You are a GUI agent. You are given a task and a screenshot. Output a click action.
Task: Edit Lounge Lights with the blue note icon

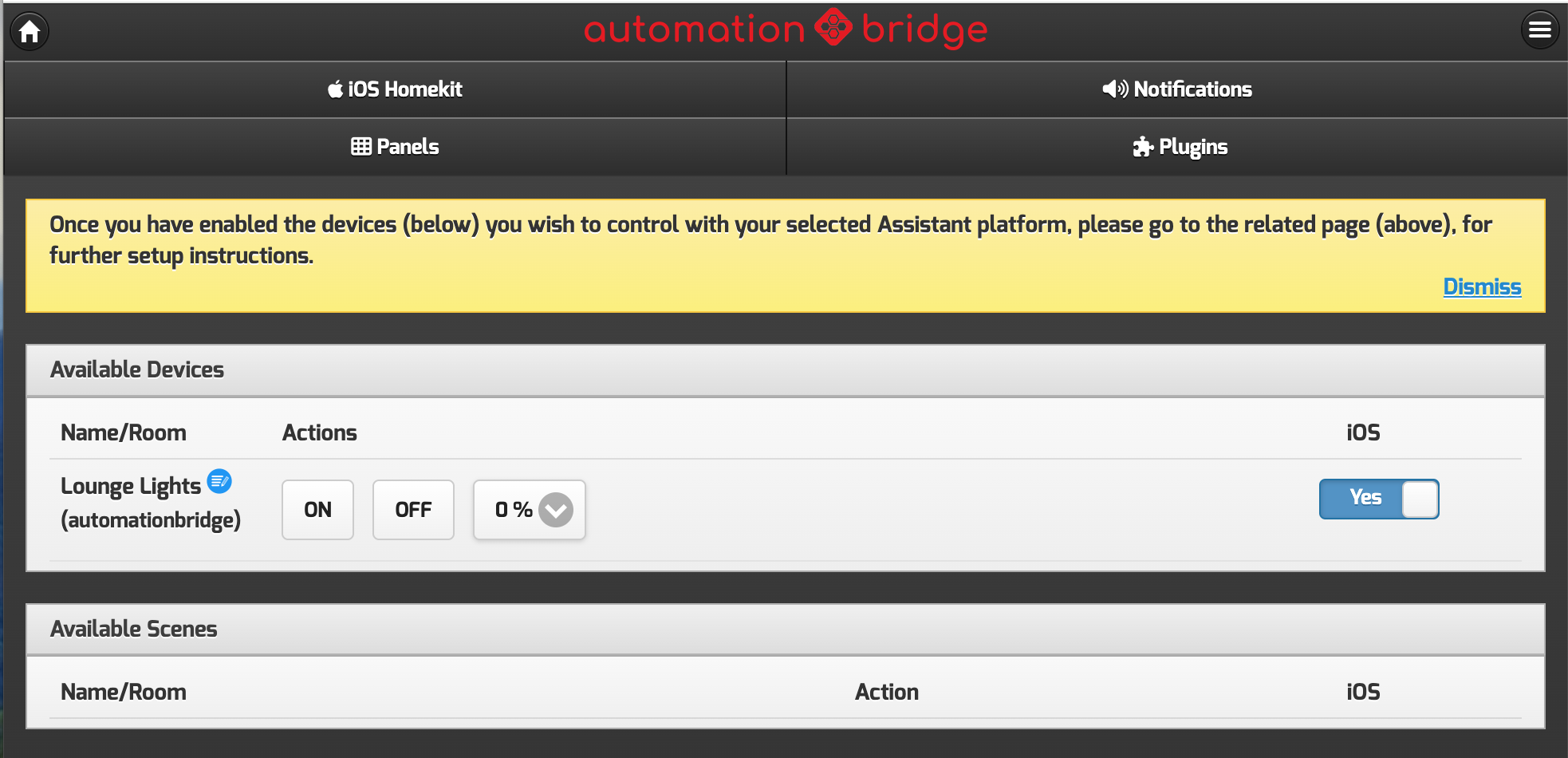tap(219, 481)
